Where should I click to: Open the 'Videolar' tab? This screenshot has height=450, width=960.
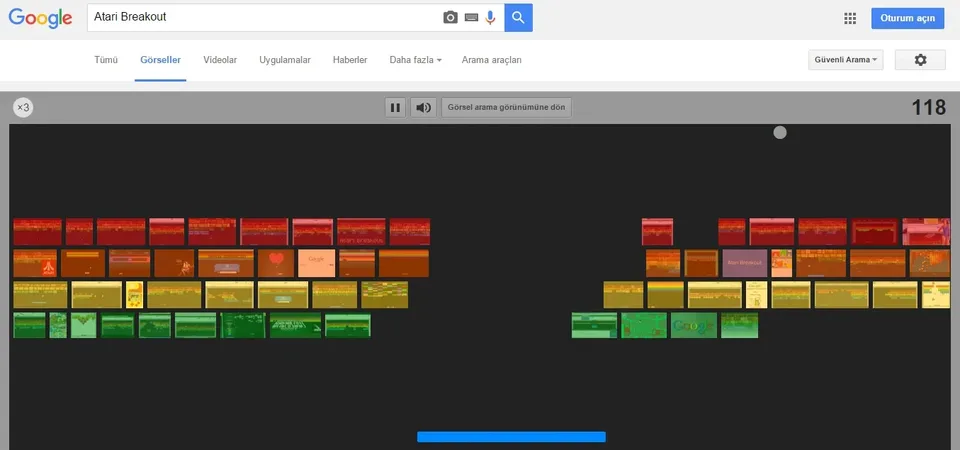click(220, 60)
